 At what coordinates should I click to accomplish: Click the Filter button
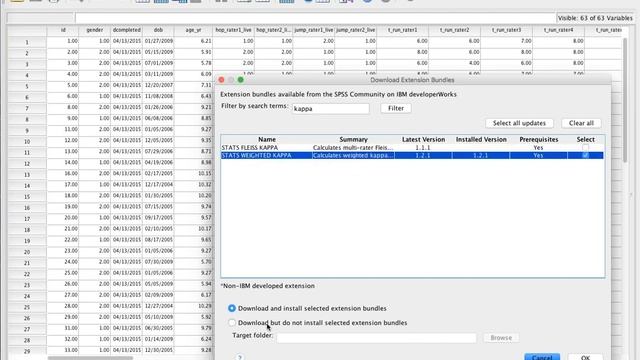coord(396,108)
